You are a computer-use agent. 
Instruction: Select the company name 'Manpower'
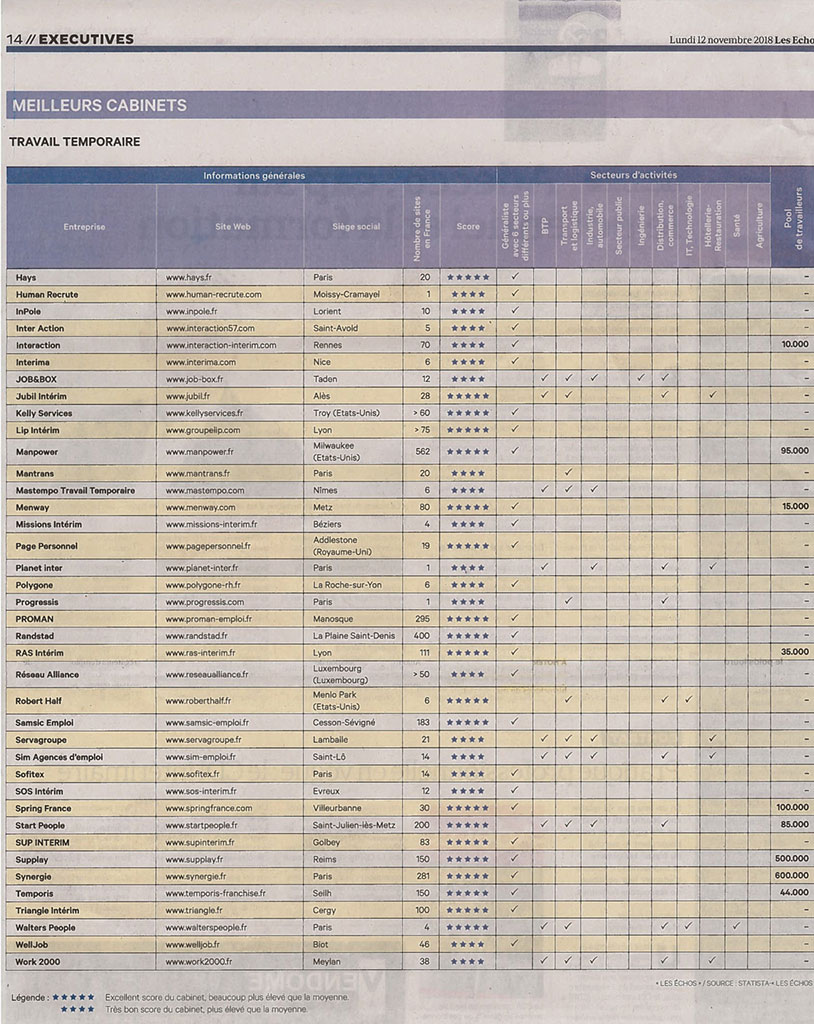37,452
